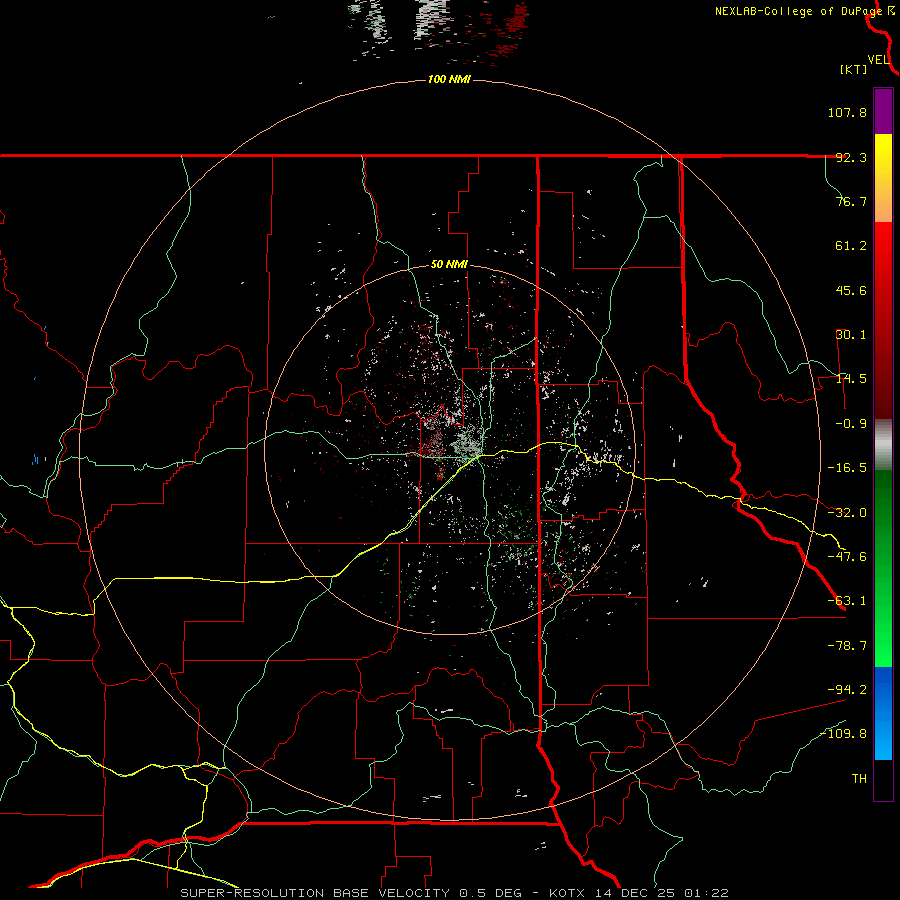Click the [KT] units label
This screenshot has width=900, height=900.
click(854, 69)
